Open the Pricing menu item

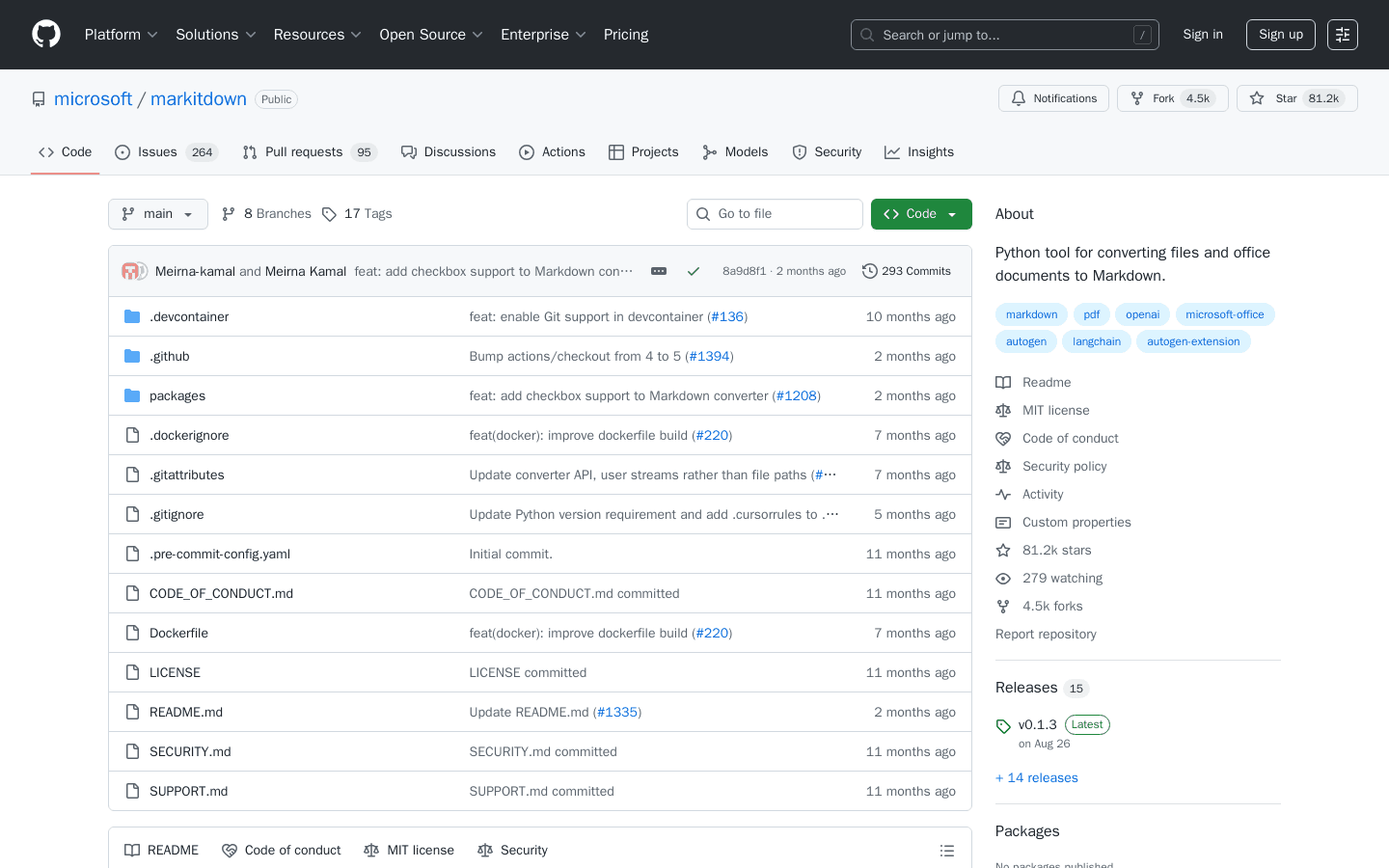(625, 34)
